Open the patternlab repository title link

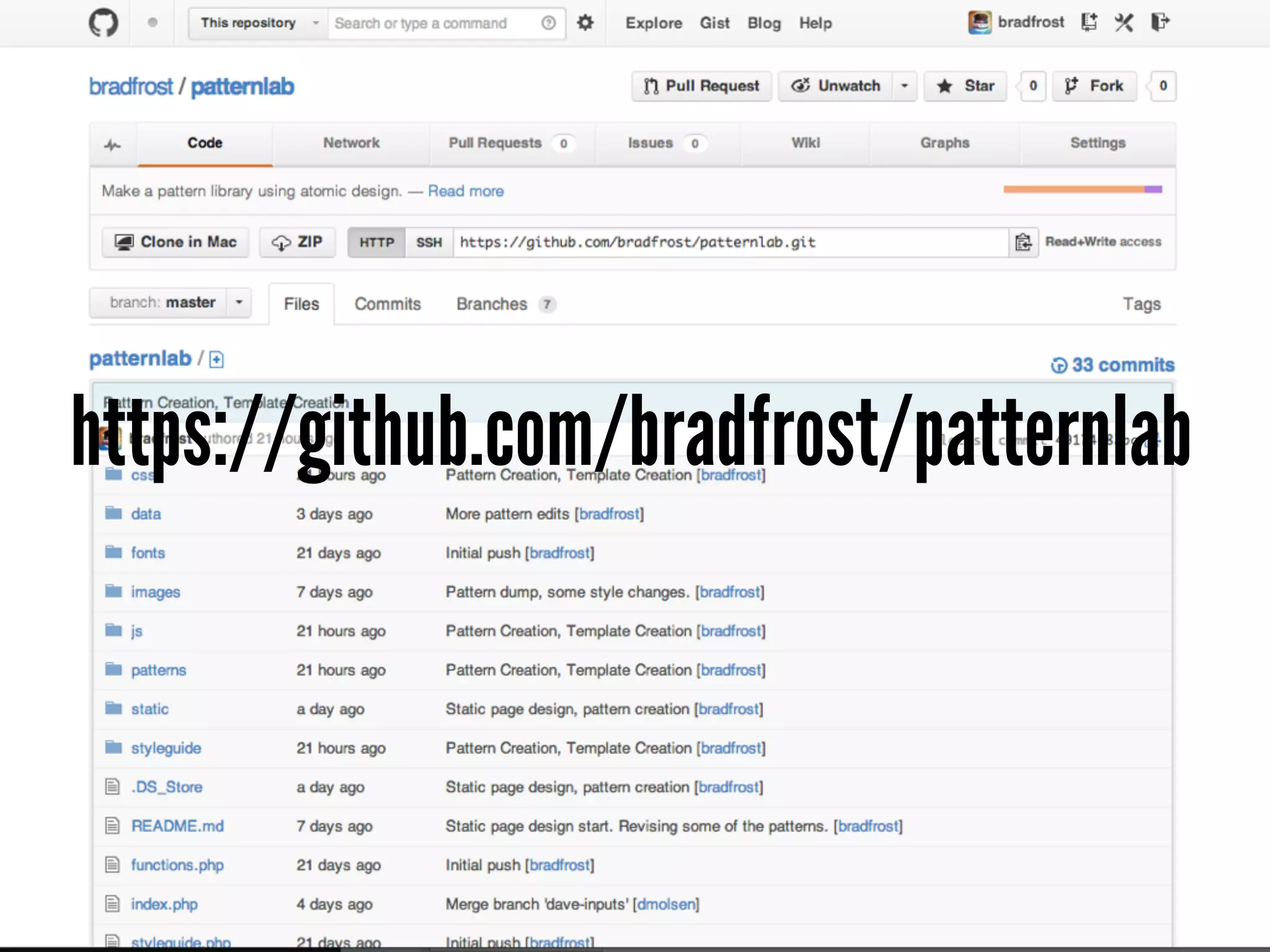coord(242,87)
